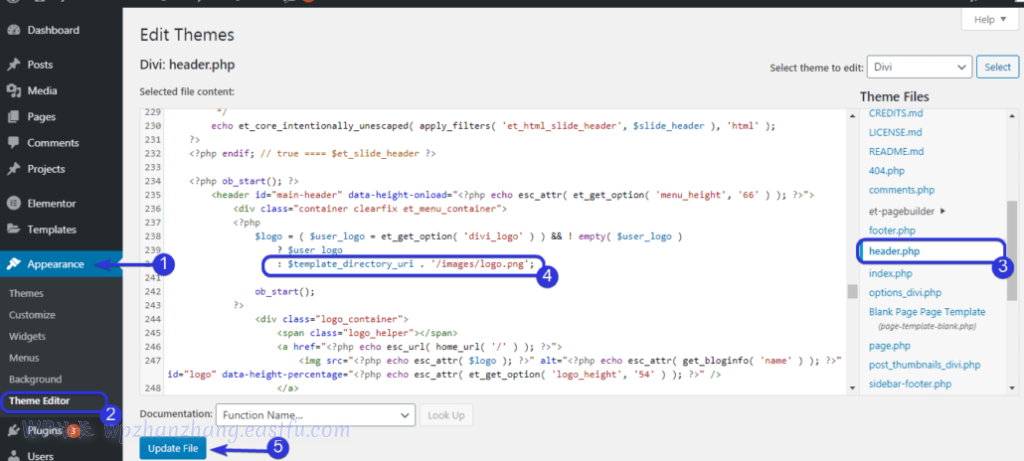1024x461 pixels.
Task: Open the Customize submenu item
Action: coord(32,314)
